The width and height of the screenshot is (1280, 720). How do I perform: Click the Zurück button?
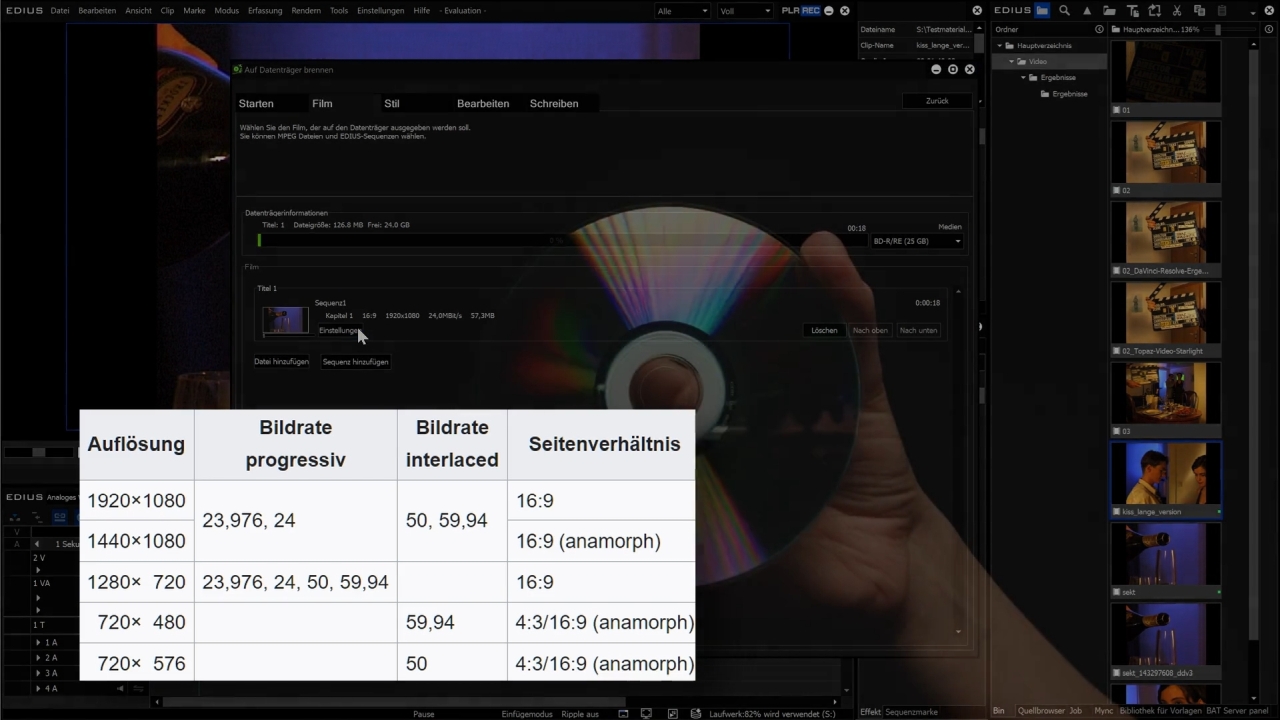point(937,101)
